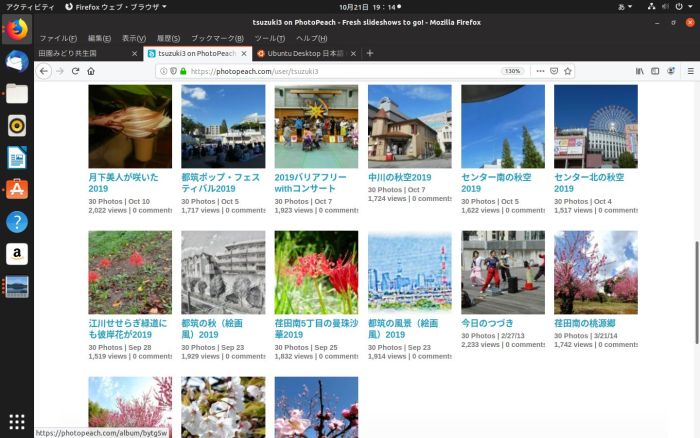
Task: Launch Thunderbird Mail from the dock
Action: point(17,61)
